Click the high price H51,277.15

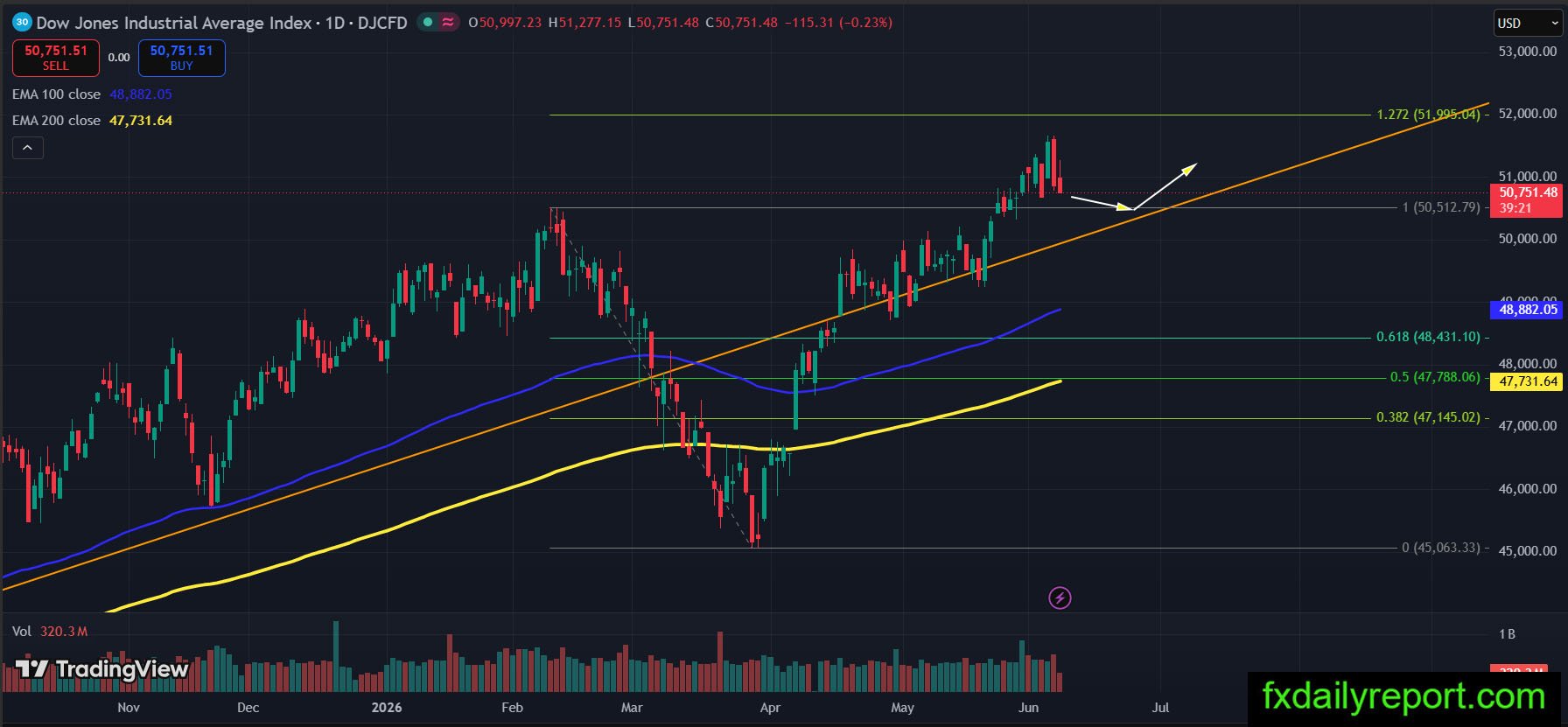point(585,23)
